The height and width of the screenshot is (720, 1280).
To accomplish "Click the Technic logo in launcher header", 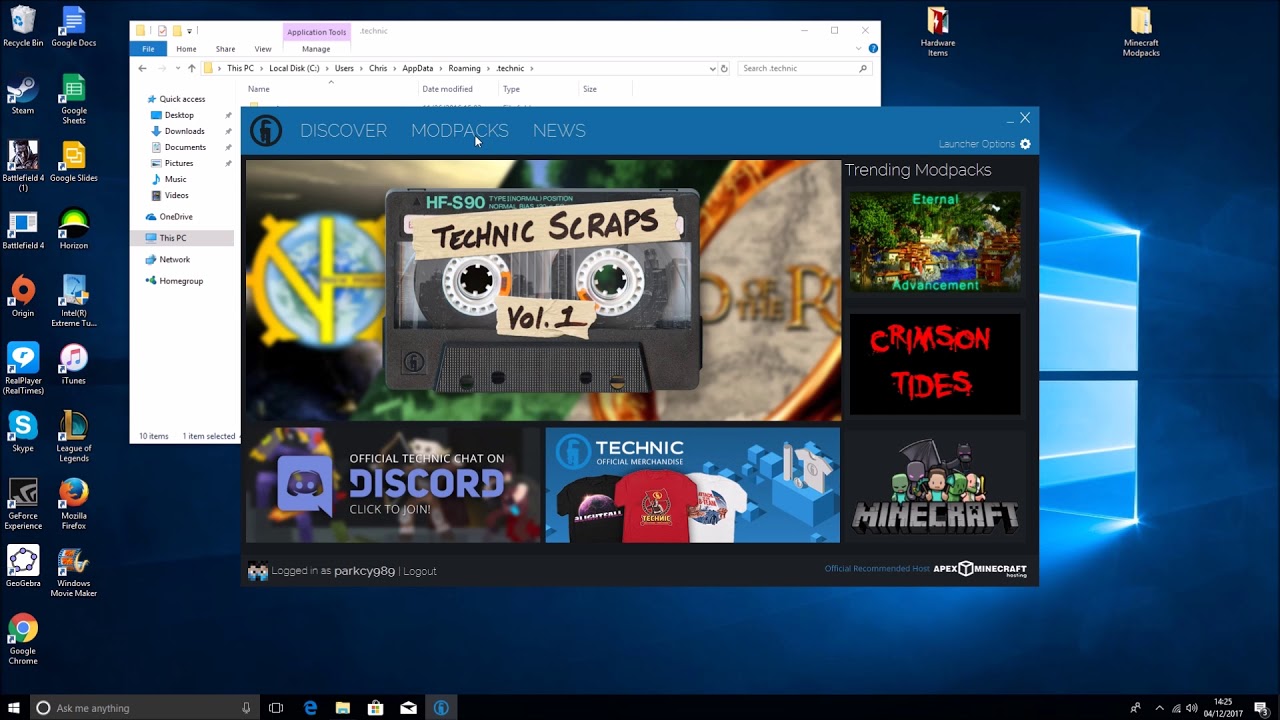I will click(x=266, y=131).
